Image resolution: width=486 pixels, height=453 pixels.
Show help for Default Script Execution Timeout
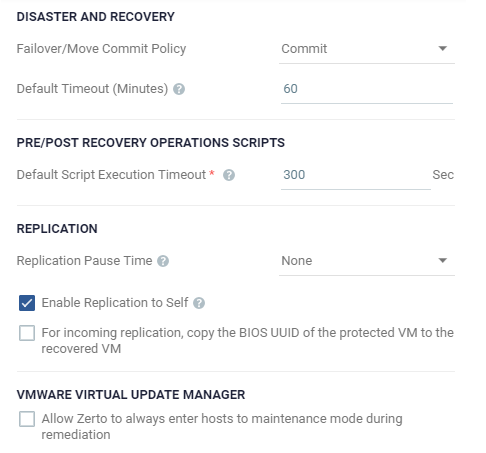click(x=229, y=175)
